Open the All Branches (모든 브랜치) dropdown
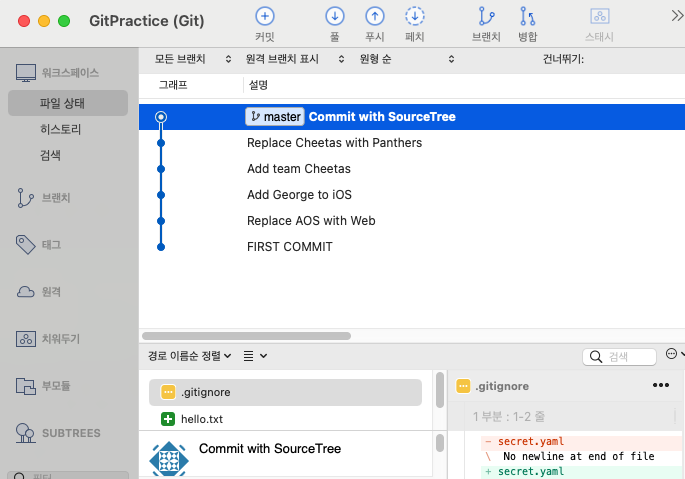 coord(193,59)
